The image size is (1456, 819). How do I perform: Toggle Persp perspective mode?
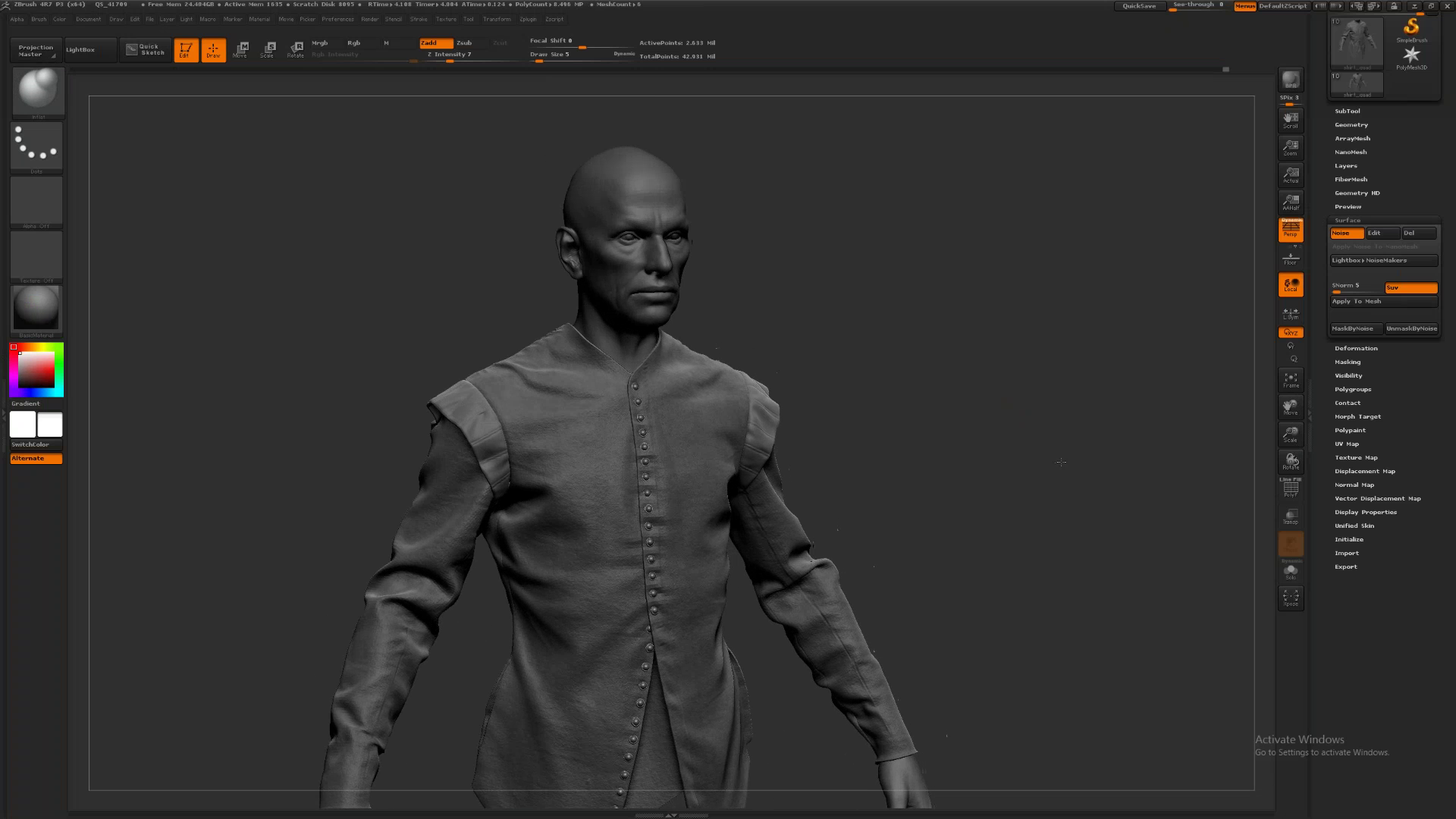pos(1290,230)
